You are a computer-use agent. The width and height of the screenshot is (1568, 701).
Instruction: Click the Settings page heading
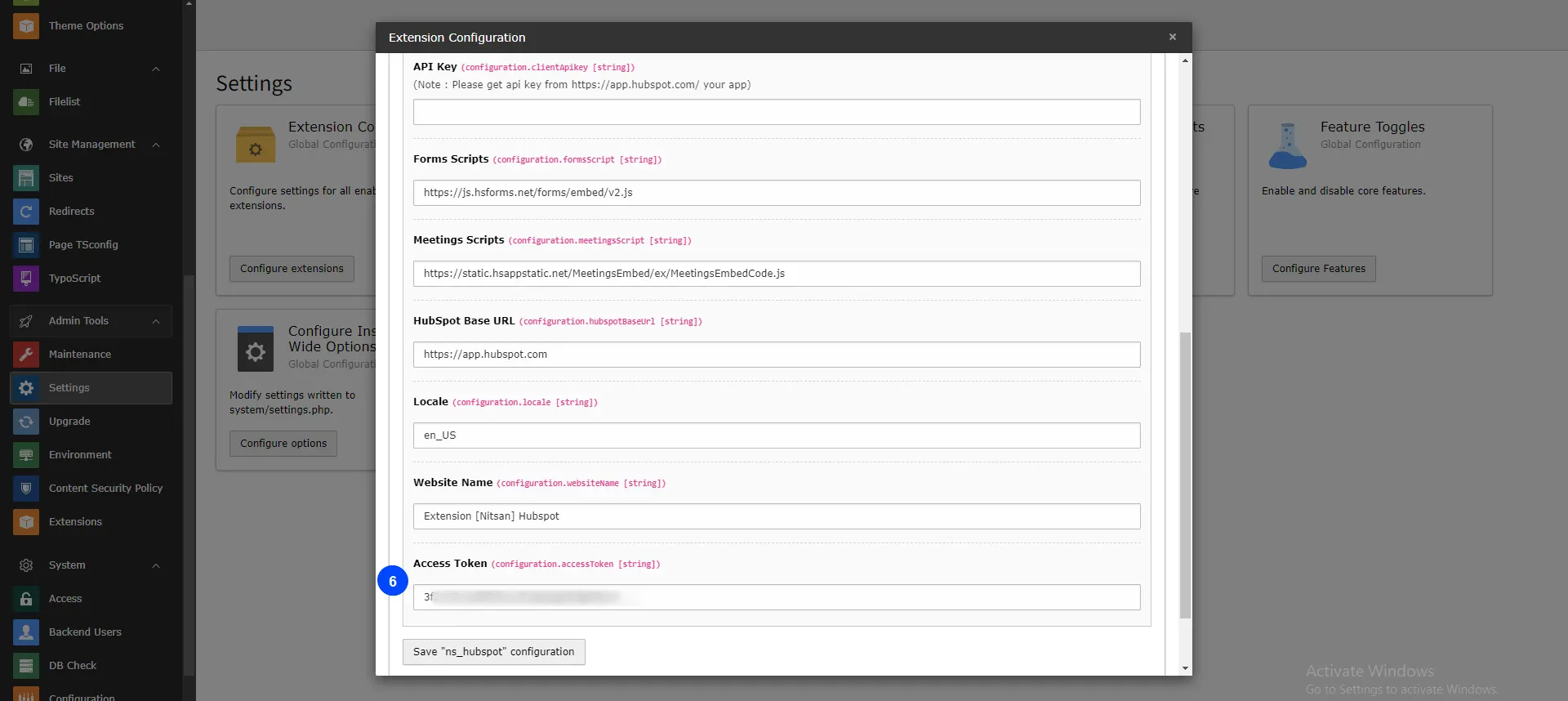[254, 84]
